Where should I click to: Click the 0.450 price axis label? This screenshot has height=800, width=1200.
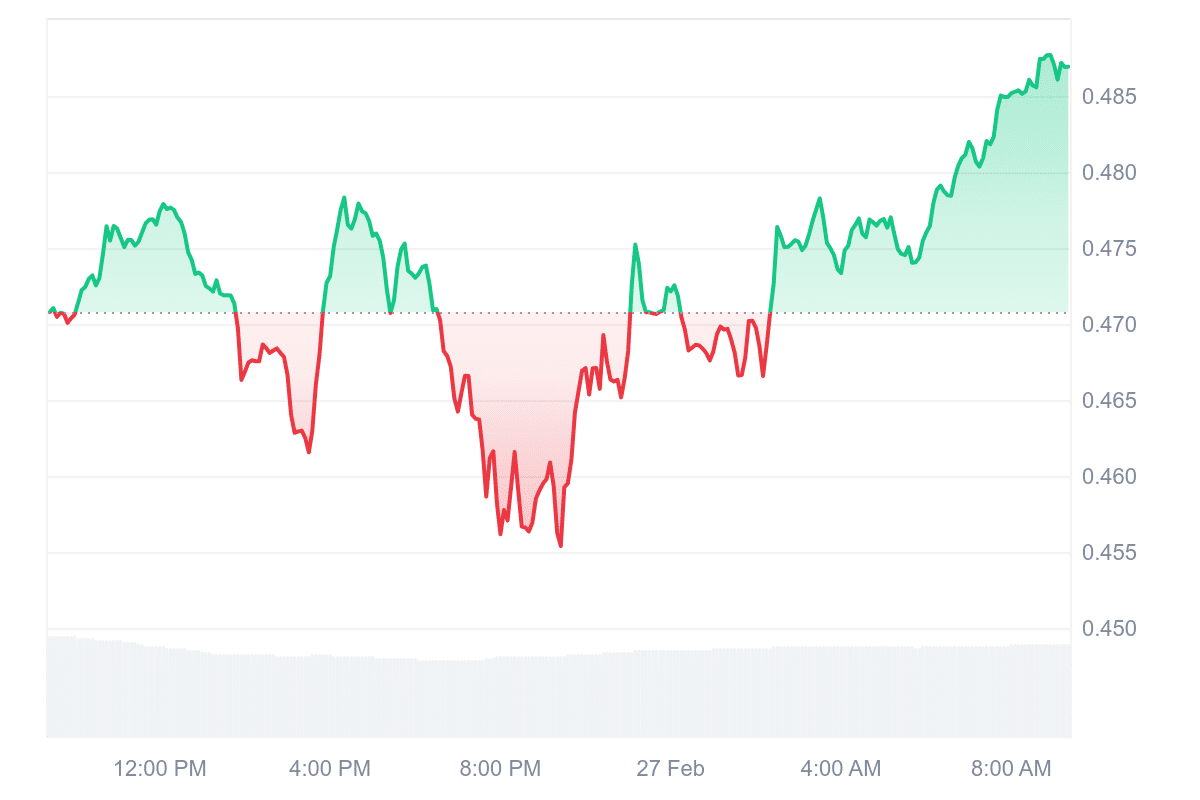tap(1109, 629)
